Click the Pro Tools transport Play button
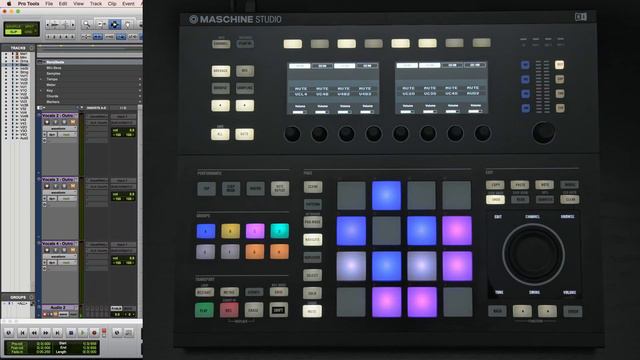 pos(82,333)
